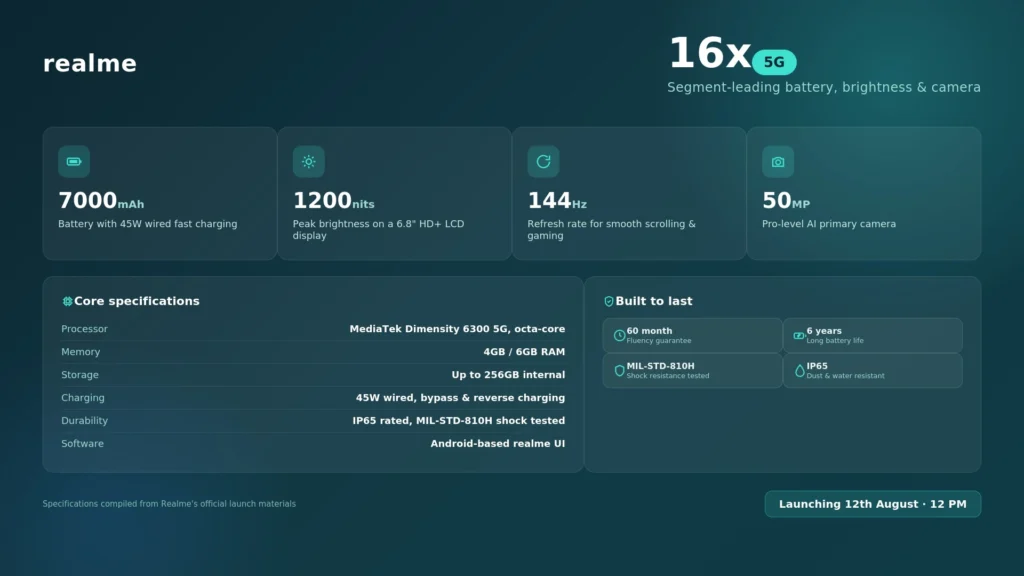Click the 'IP65' tile title
The height and width of the screenshot is (576, 1024).
(817, 366)
